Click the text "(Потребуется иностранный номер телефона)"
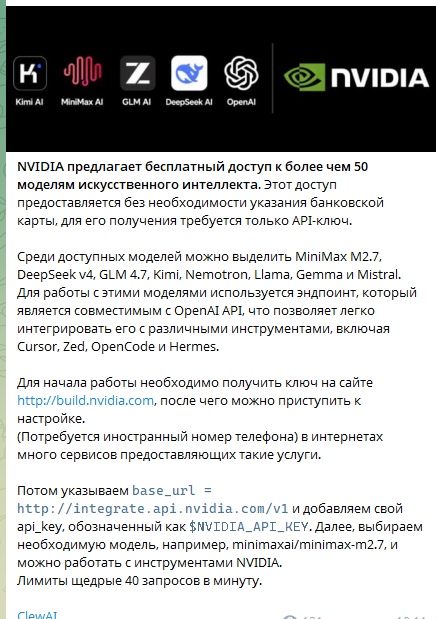 pyautogui.click(x=157, y=437)
